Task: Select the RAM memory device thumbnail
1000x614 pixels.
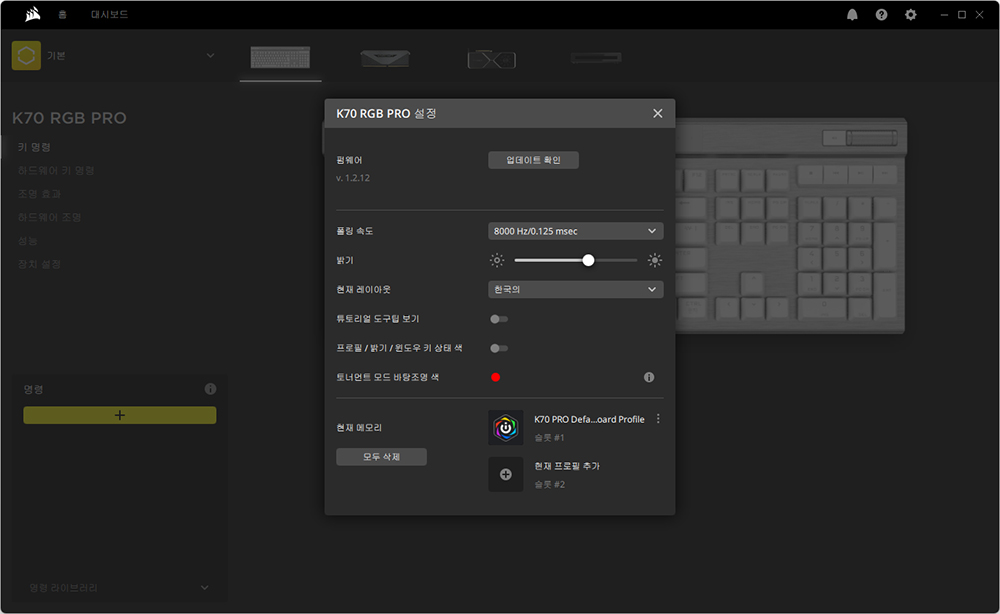Action: pyautogui.click(x=385, y=59)
